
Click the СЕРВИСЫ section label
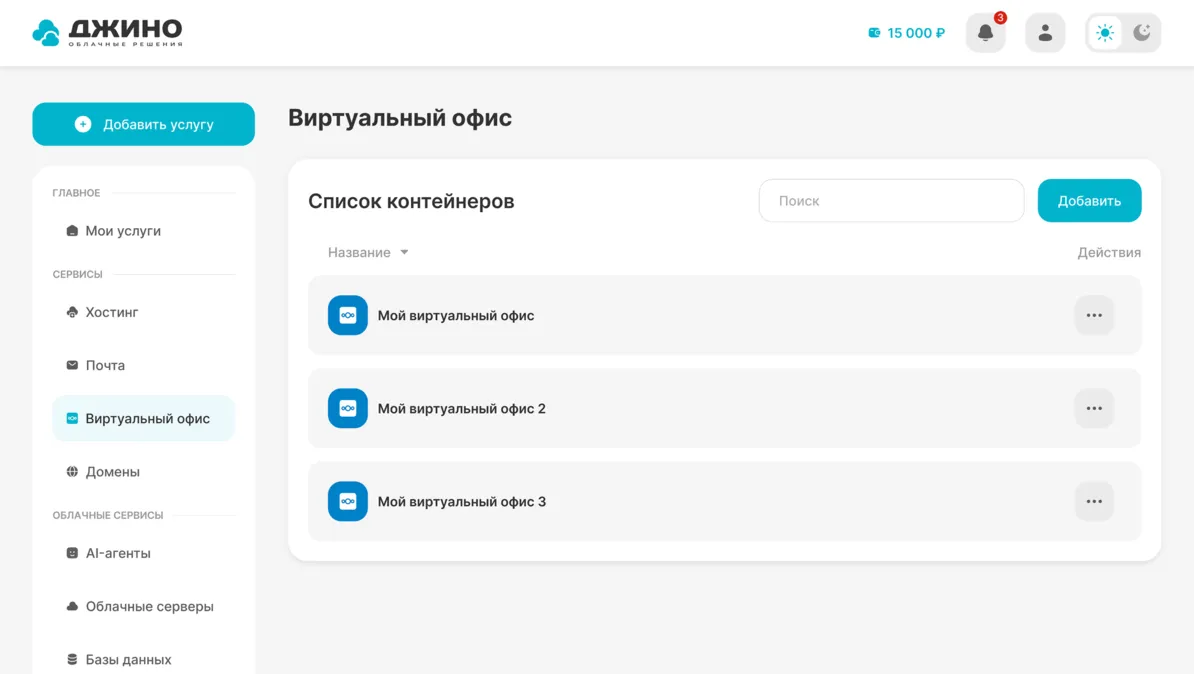[78, 274]
